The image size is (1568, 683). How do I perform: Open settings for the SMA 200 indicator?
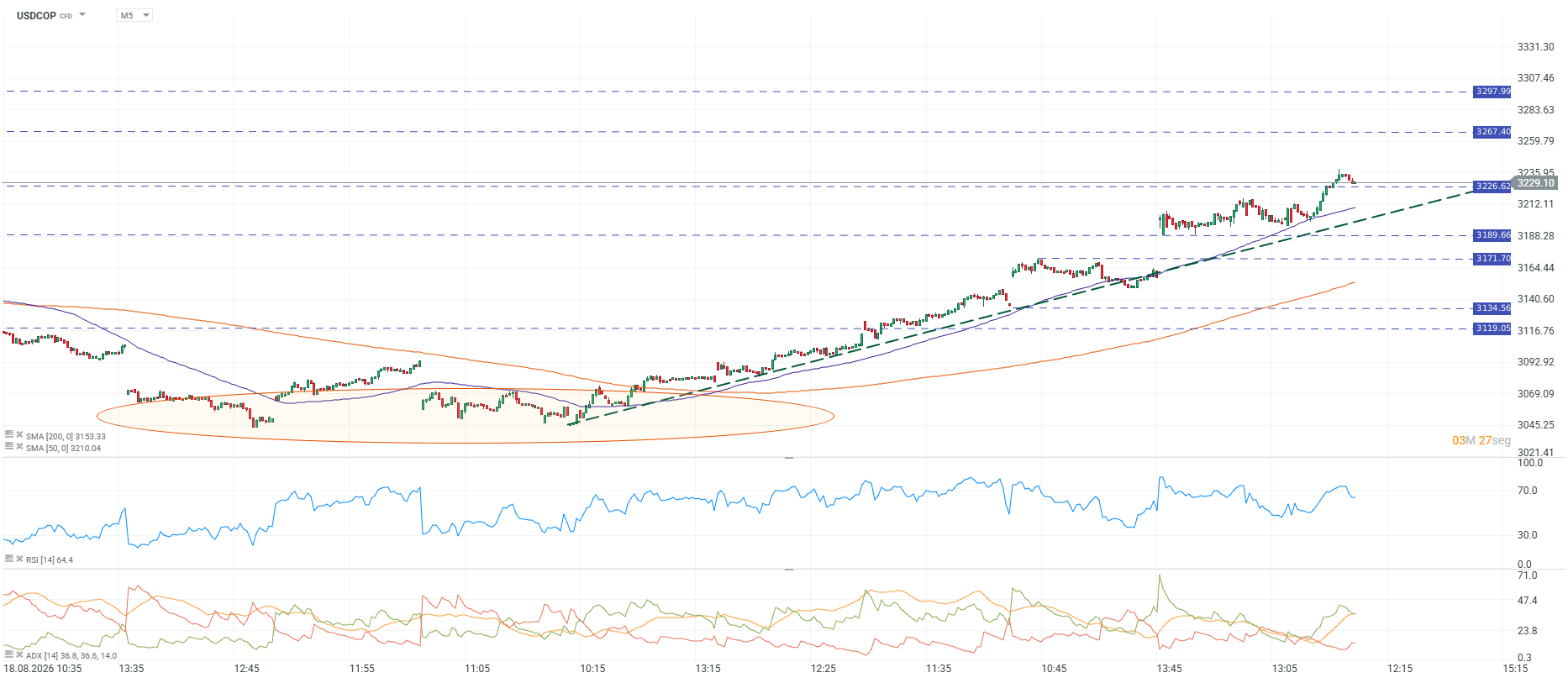9,434
